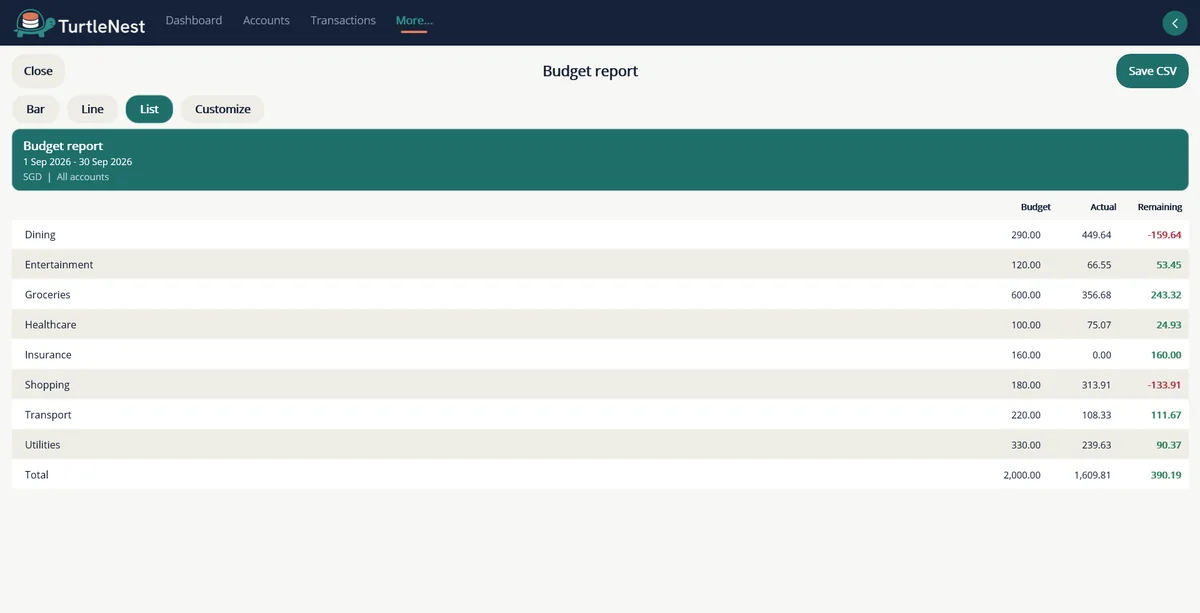Screen dimensions: 1200x613
Task: Click Transport remaining value 111.67
Action: click(x=1166, y=415)
